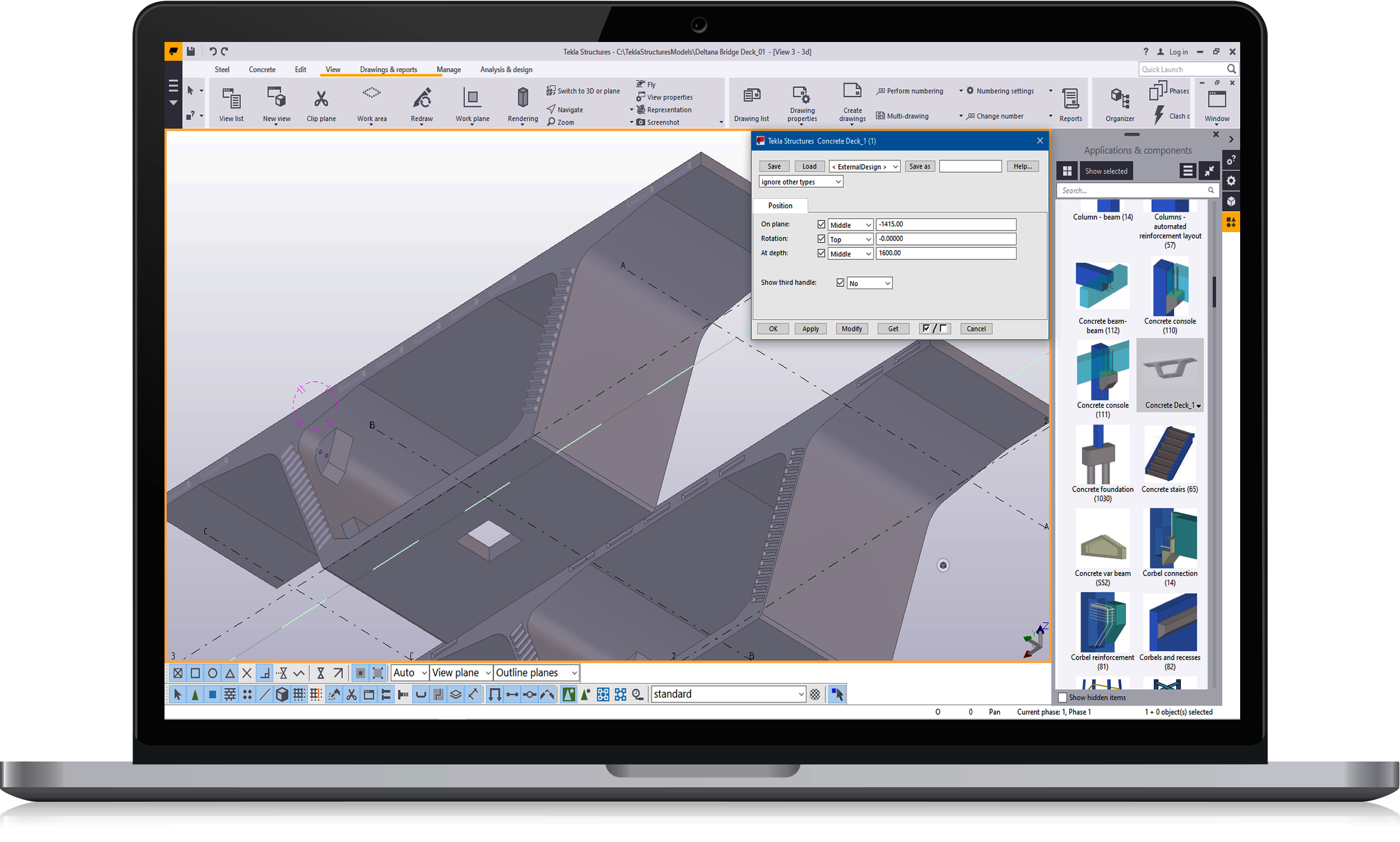Screen dimensions: 1400x842
Task: Toggle the On plane checkbox
Action: click(821, 224)
